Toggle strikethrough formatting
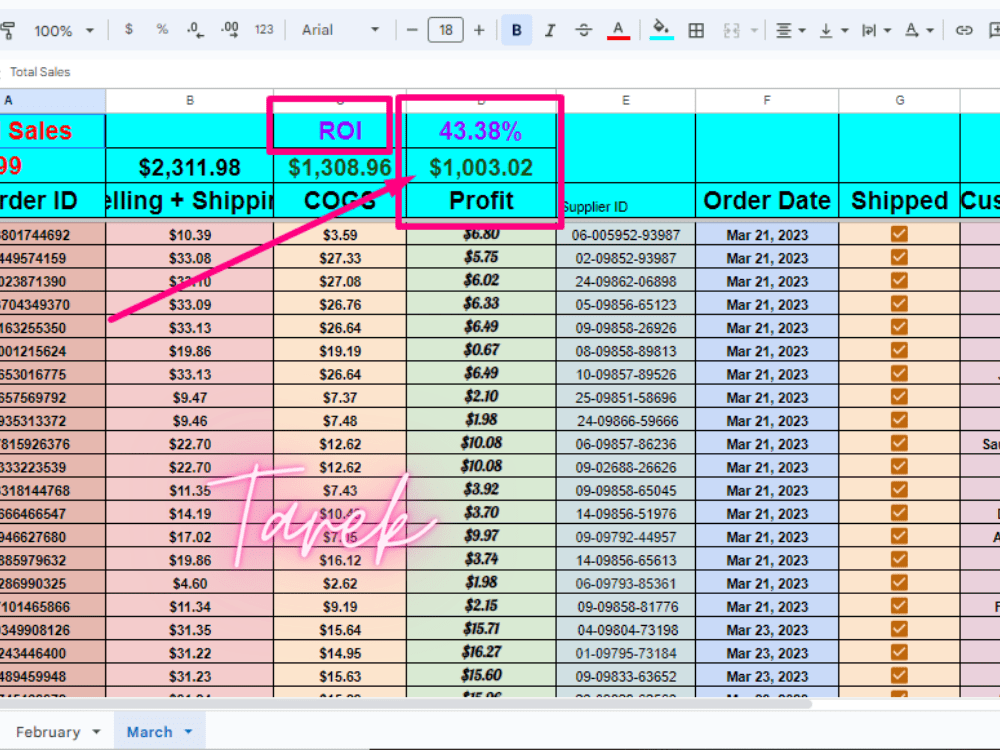The image size is (1000, 750). pyautogui.click(x=583, y=30)
